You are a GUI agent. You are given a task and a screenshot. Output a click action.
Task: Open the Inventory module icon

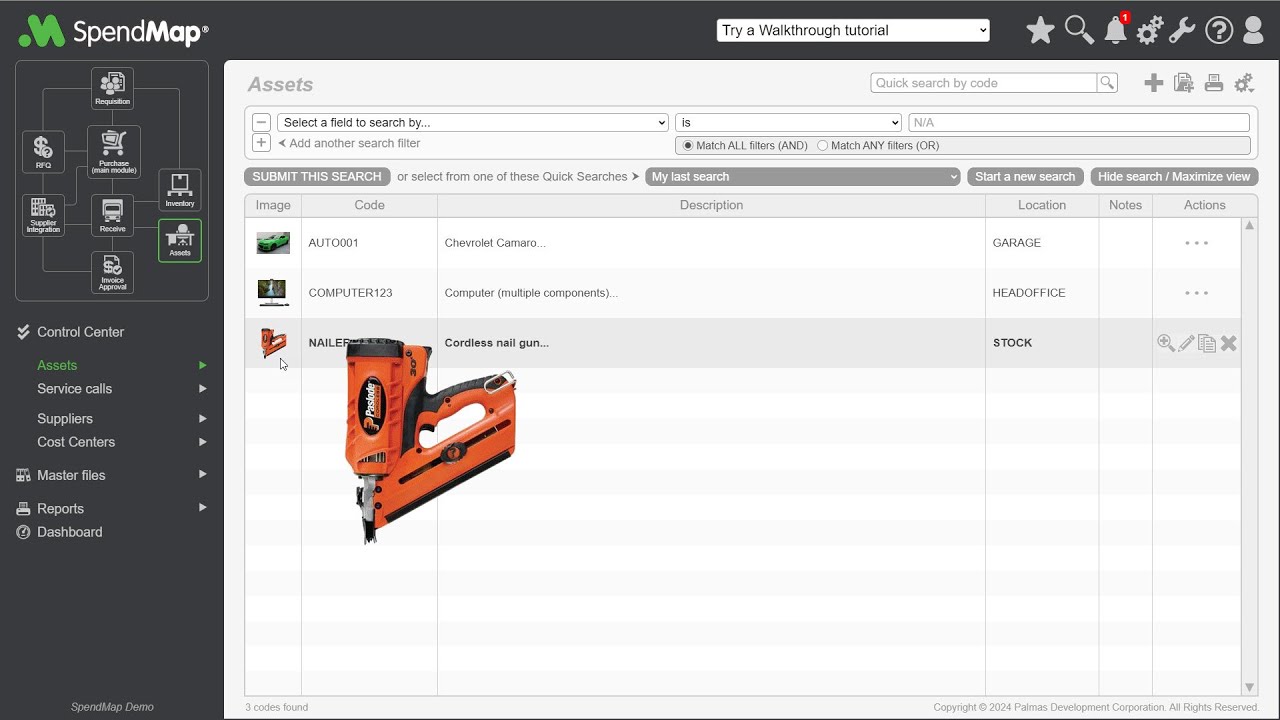pyautogui.click(x=180, y=190)
